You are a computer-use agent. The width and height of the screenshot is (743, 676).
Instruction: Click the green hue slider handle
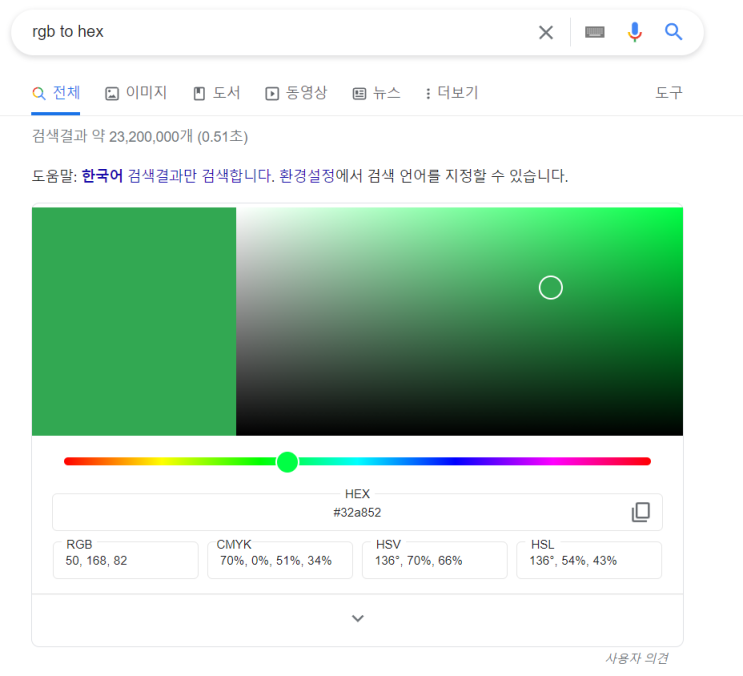[x=287, y=462]
